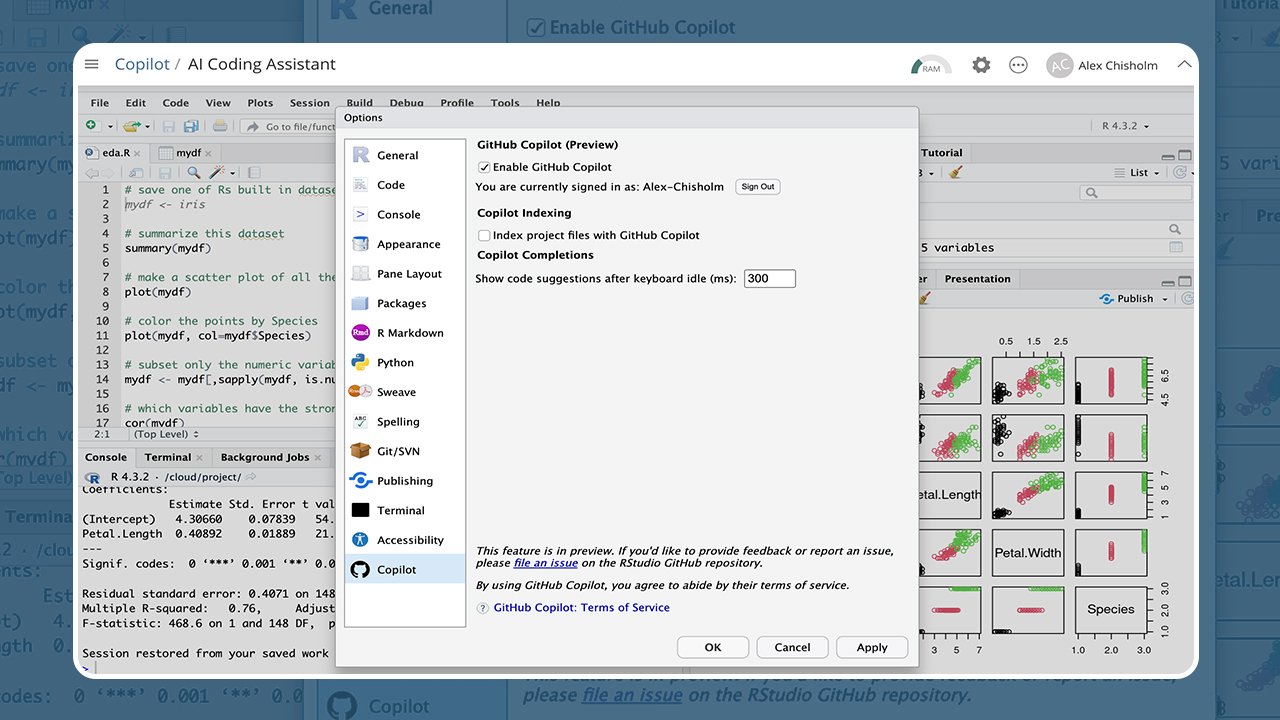Open the hamburger navigation menu
This screenshot has height=720, width=1280.
point(92,64)
